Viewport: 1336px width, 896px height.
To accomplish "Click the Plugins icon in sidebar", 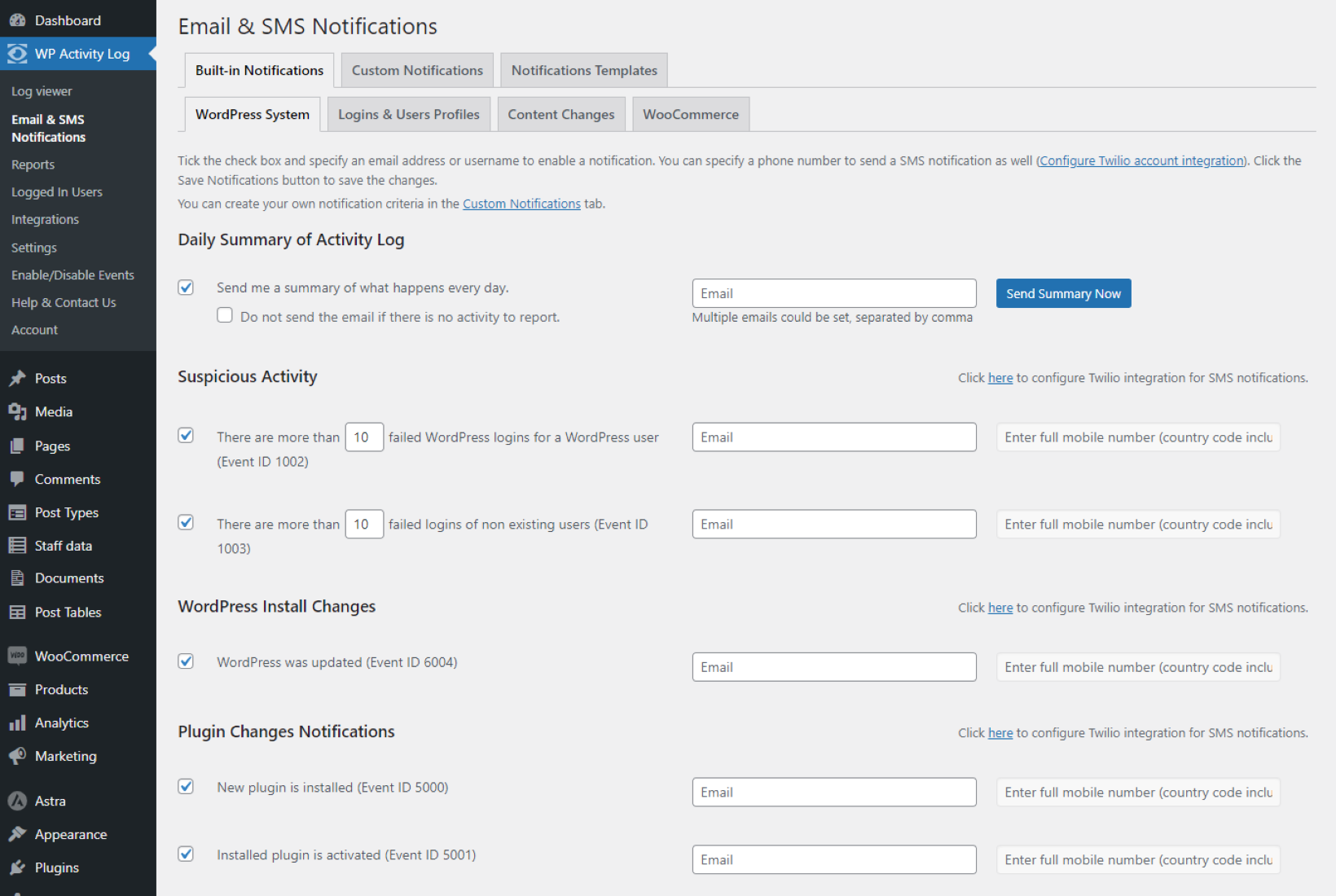I will tap(17, 868).
